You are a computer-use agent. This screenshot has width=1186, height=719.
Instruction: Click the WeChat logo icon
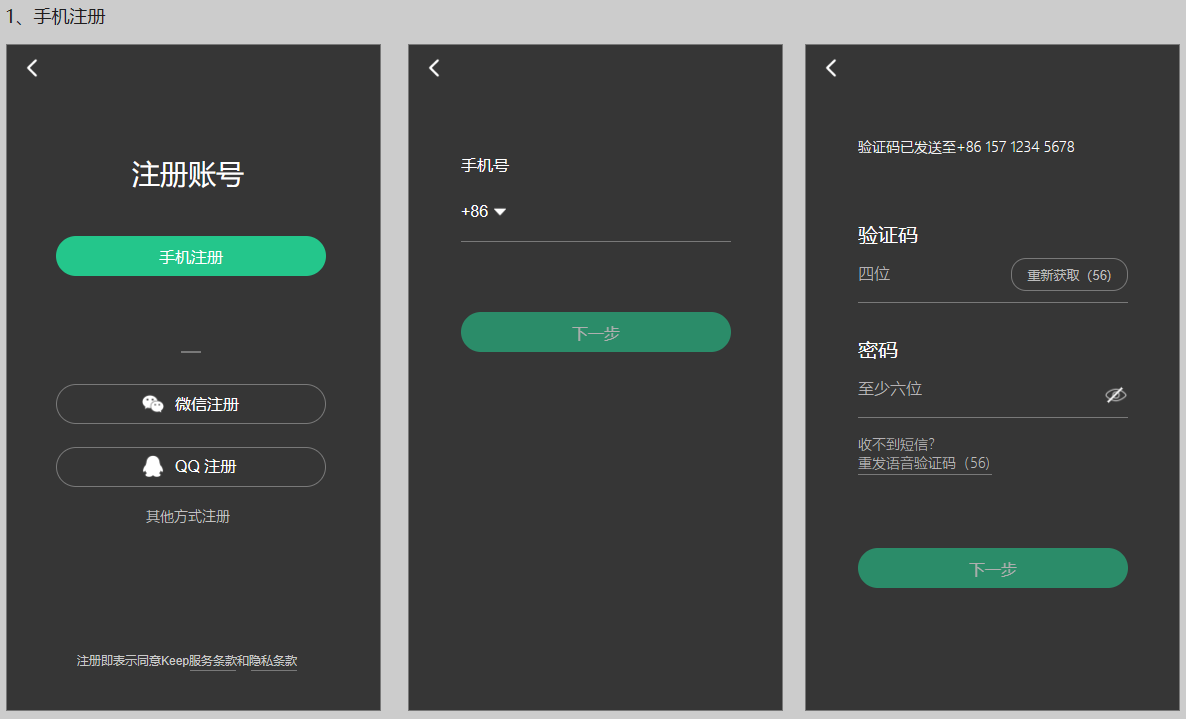pyautogui.click(x=152, y=404)
